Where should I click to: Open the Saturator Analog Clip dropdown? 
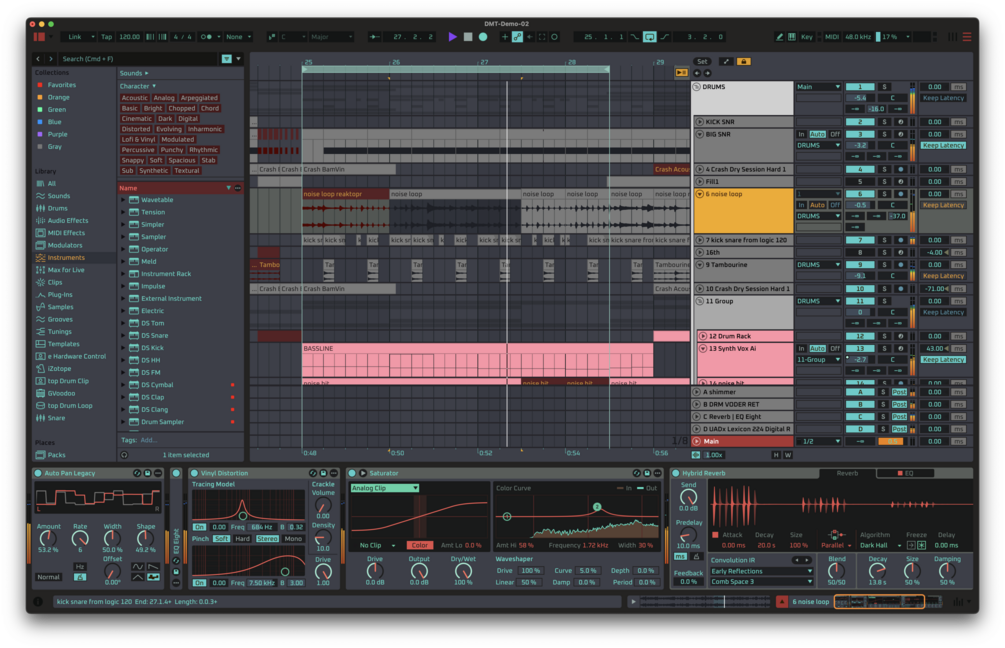[x=385, y=488]
